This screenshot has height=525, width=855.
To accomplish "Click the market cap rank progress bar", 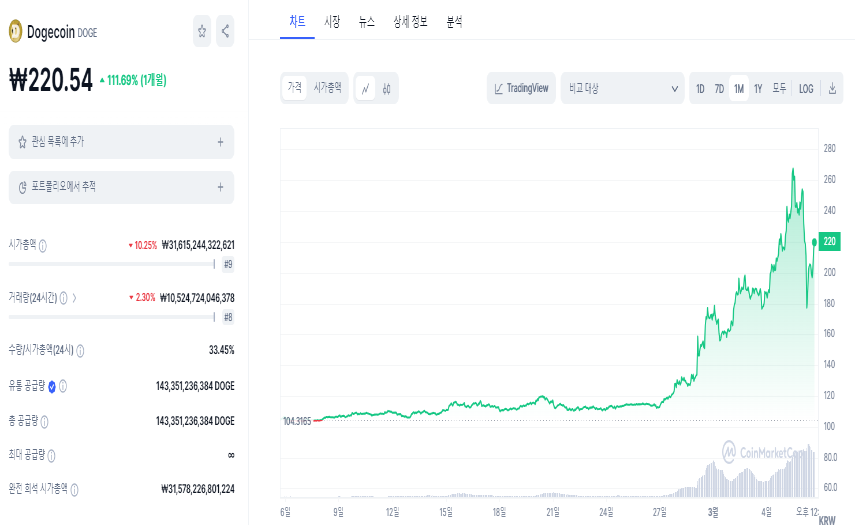I will click(x=111, y=265).
